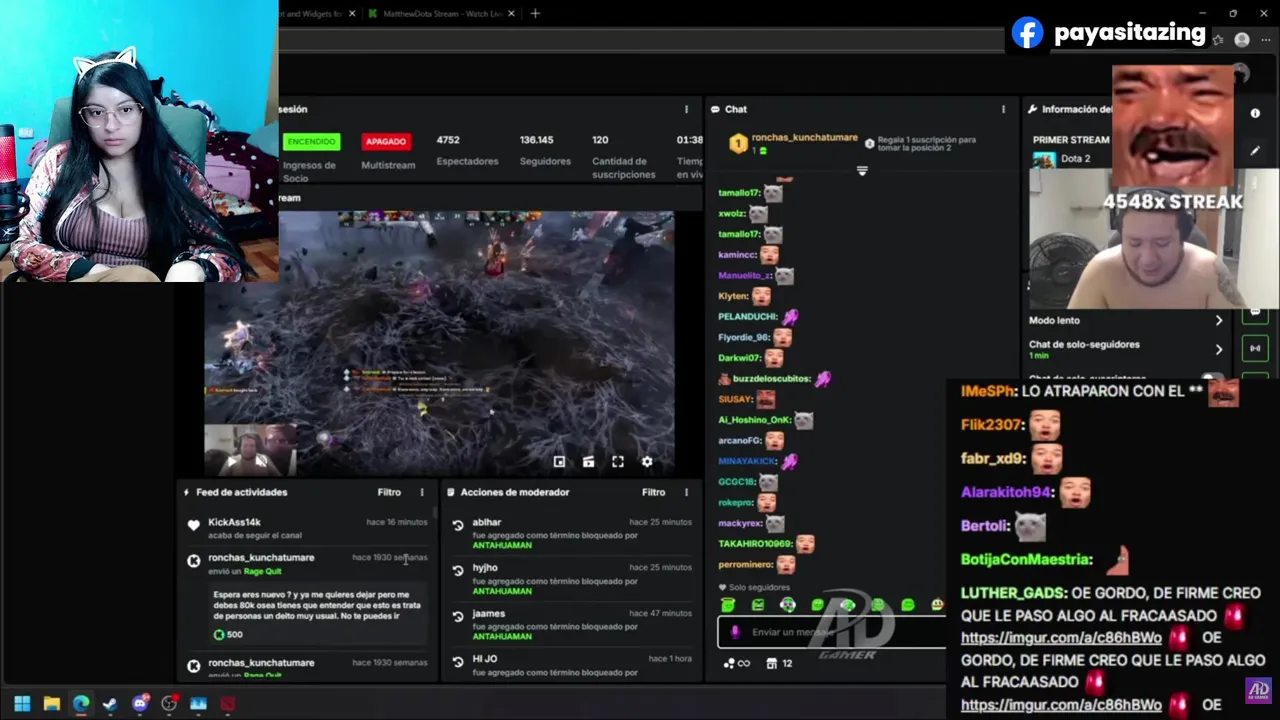The image size is (1280, 720).
Task: Click the chat message input field
Action: [x=830, y=632]
